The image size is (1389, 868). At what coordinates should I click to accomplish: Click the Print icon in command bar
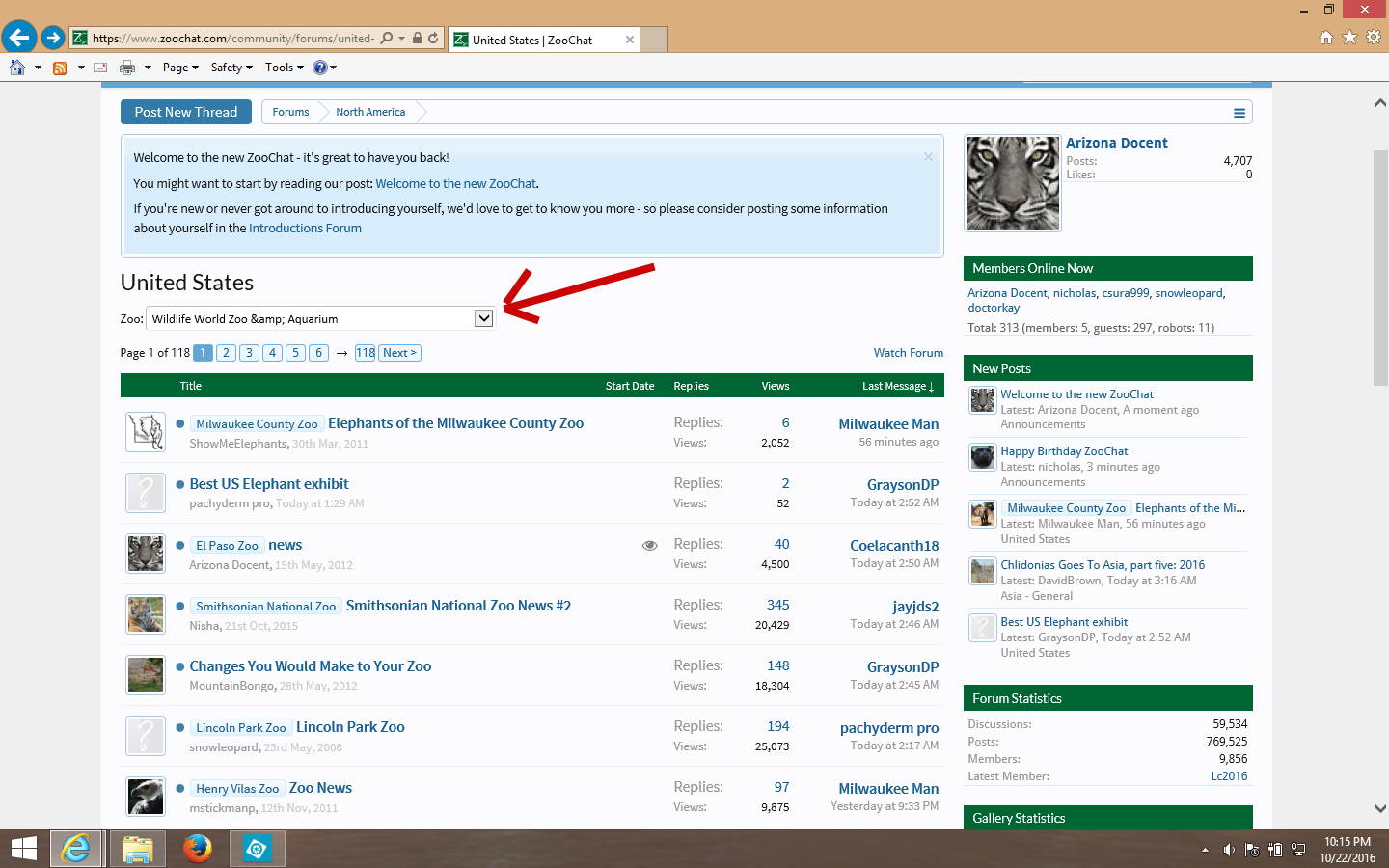tap(127, 68)
